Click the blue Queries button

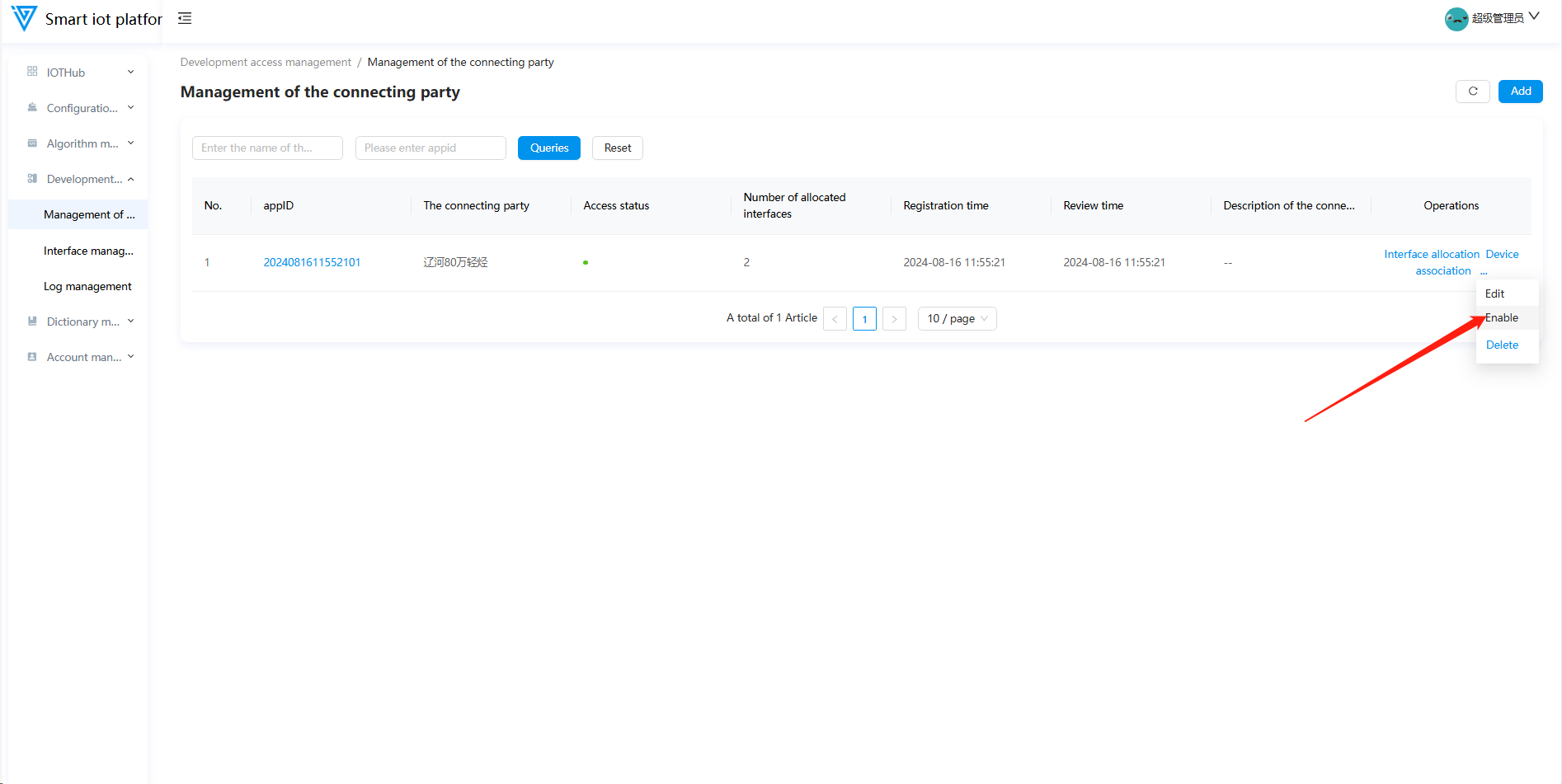(x=549, y=148)
